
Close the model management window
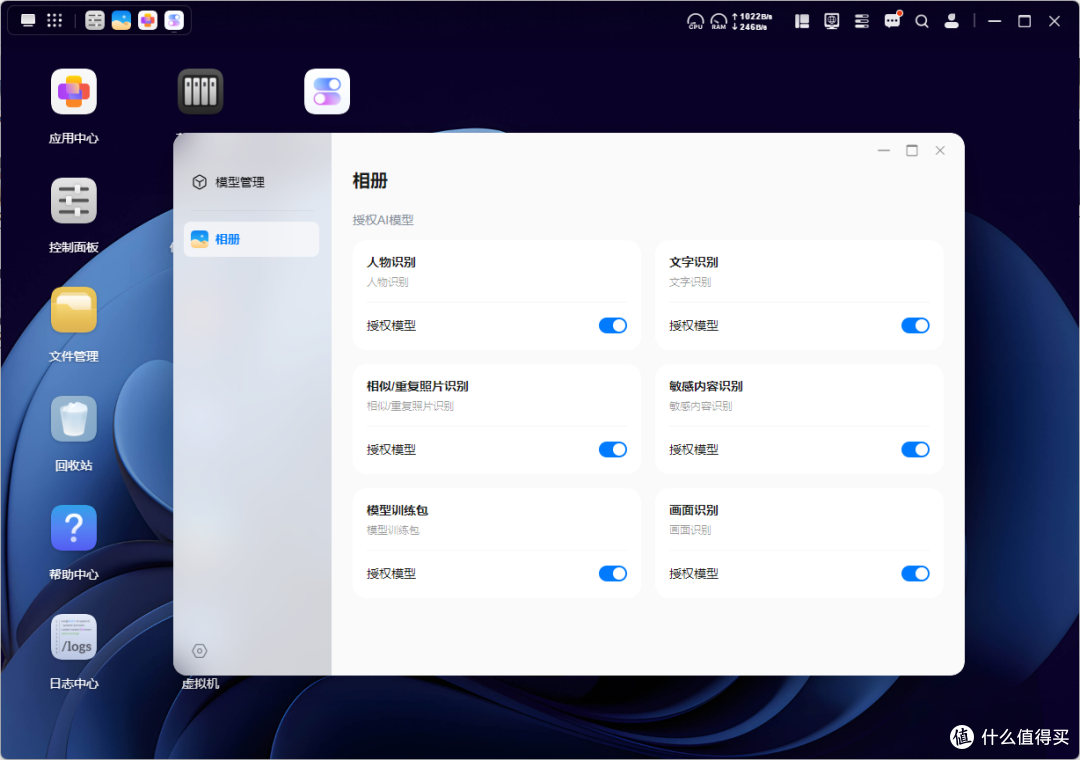pos(940,150)
